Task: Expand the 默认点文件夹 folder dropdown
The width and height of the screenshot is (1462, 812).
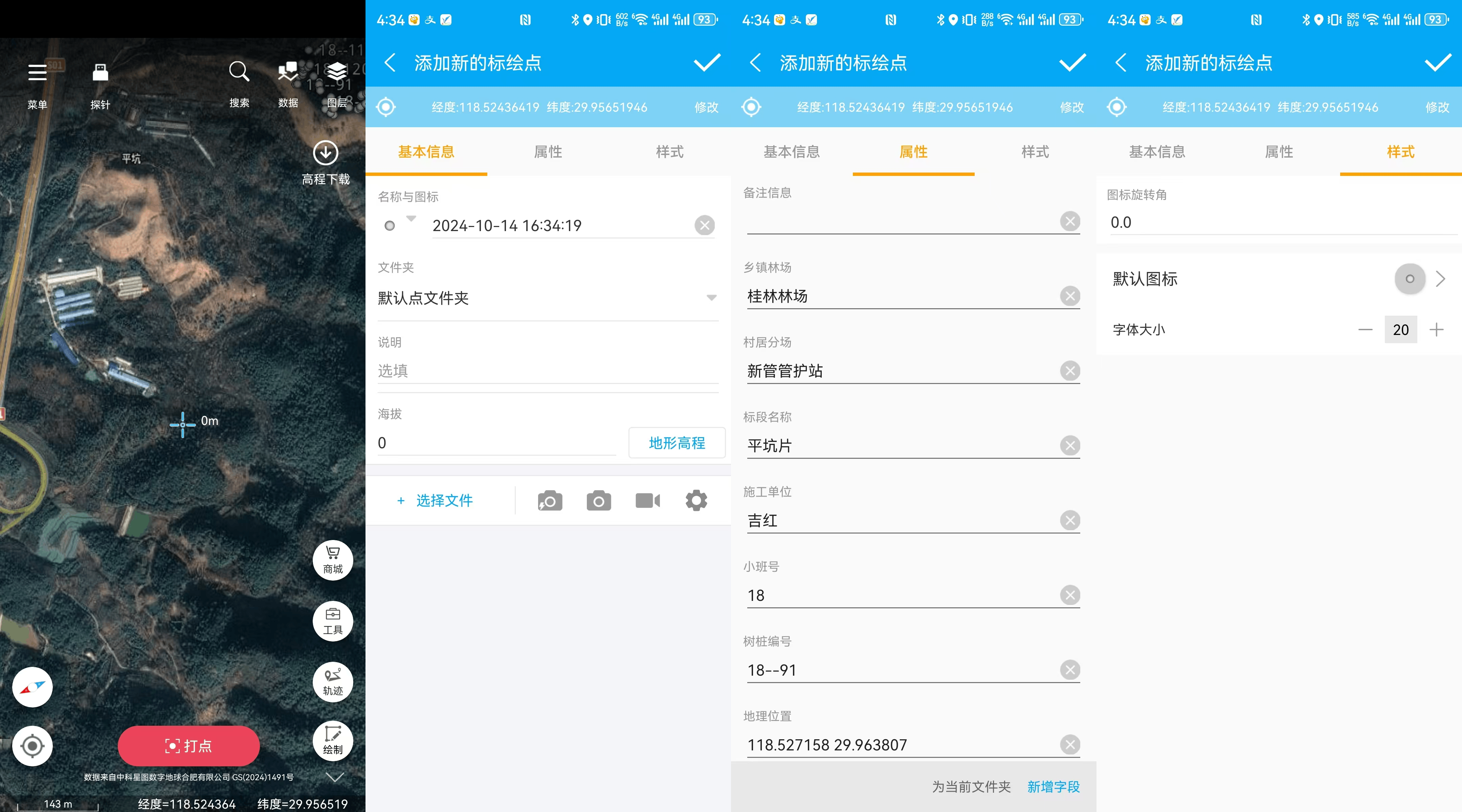Action: click(711, 298)
